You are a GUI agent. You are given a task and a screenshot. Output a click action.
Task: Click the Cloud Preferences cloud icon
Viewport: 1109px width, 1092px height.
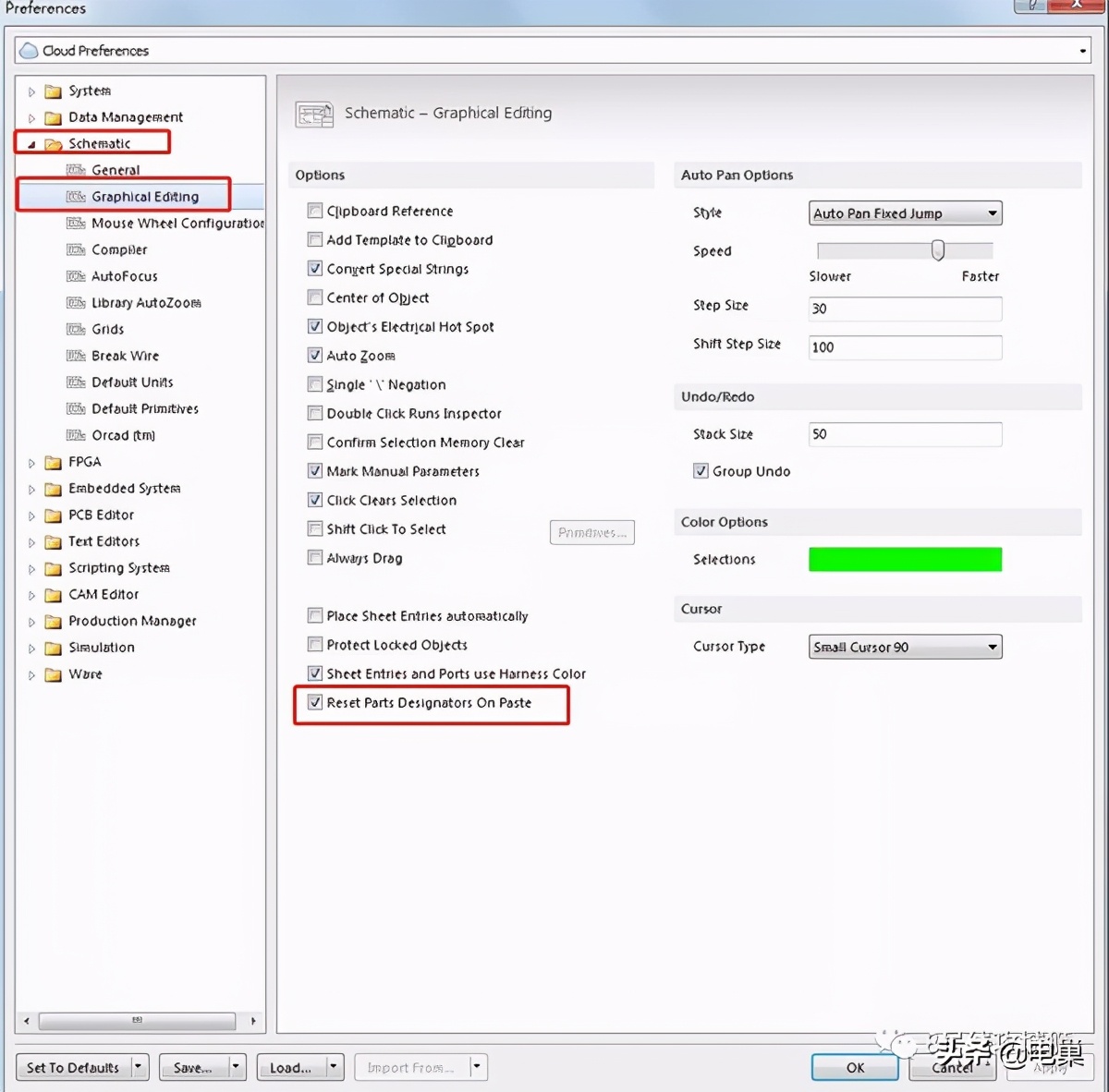point(29,51)
